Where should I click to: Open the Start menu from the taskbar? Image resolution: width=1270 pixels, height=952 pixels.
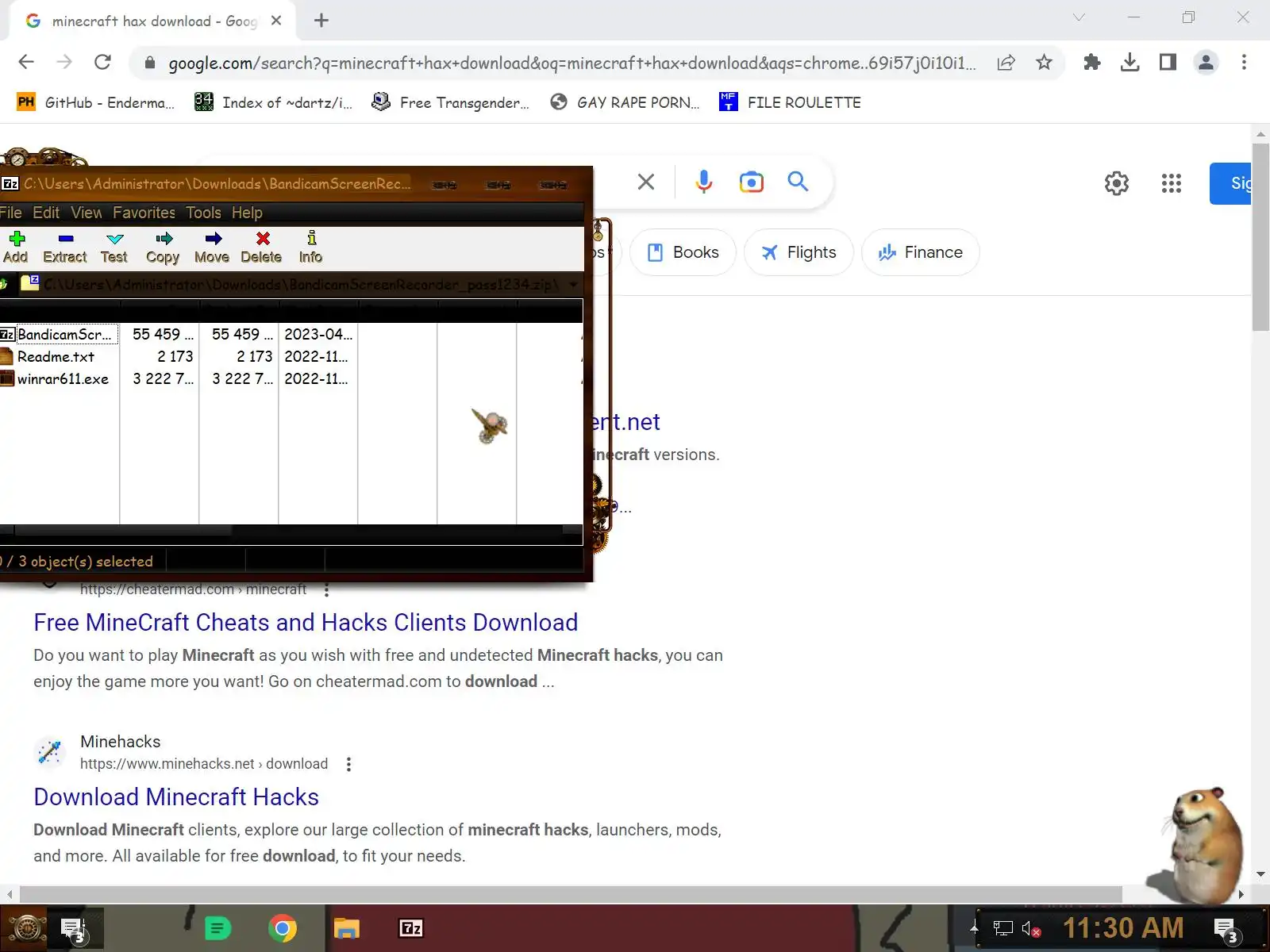[x=27, y=928]
